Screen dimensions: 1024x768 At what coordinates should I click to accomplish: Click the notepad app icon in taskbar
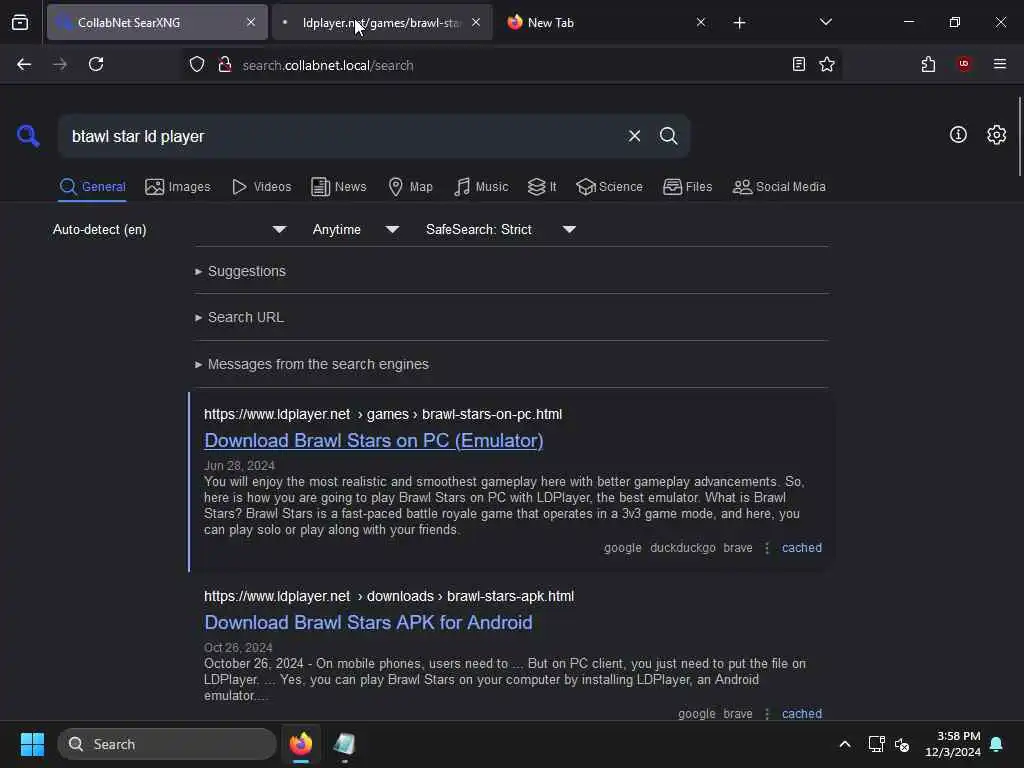(x=344, y=744)
